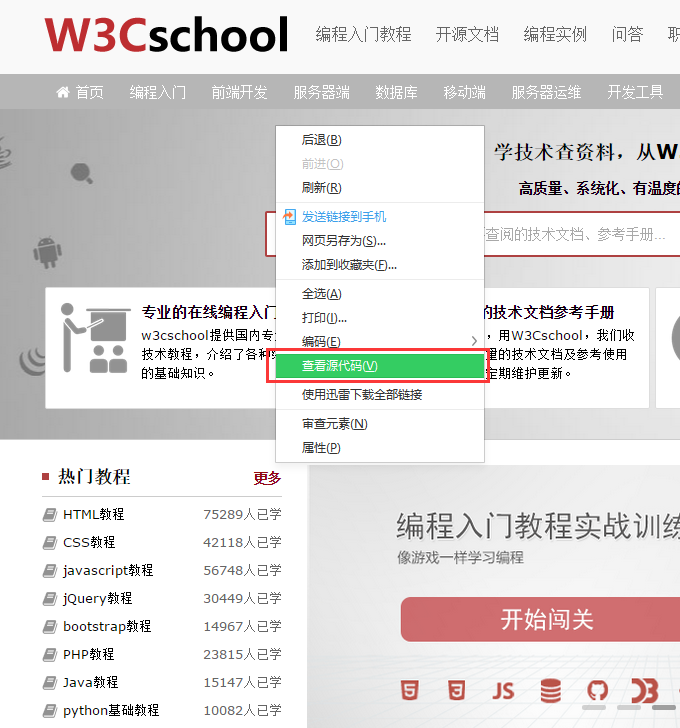The image size is (680, 728).
Task: Click the book icon beside CSS教程
Action: (50, 542)
